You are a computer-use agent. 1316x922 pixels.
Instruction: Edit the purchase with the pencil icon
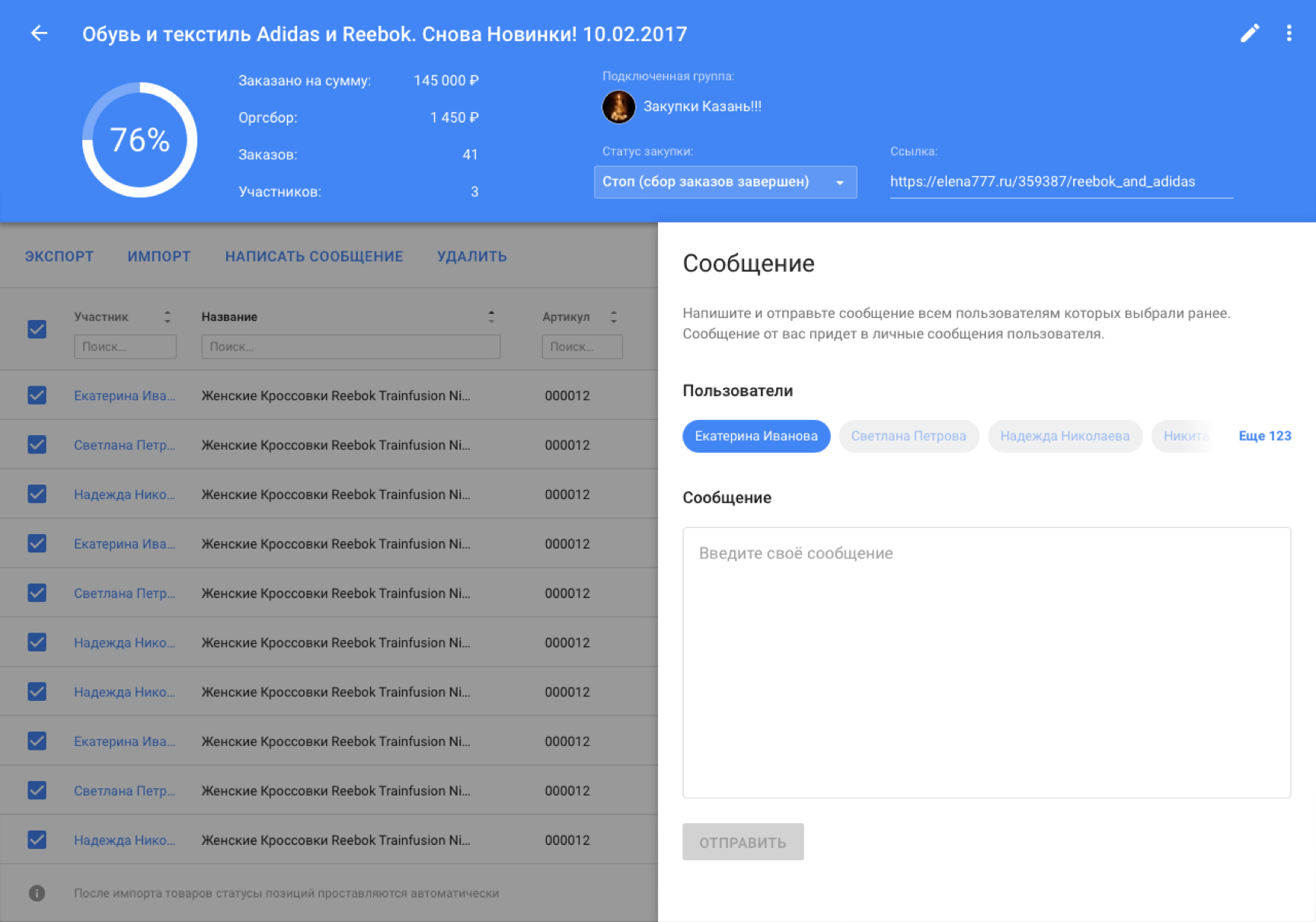click(1250, 34)
